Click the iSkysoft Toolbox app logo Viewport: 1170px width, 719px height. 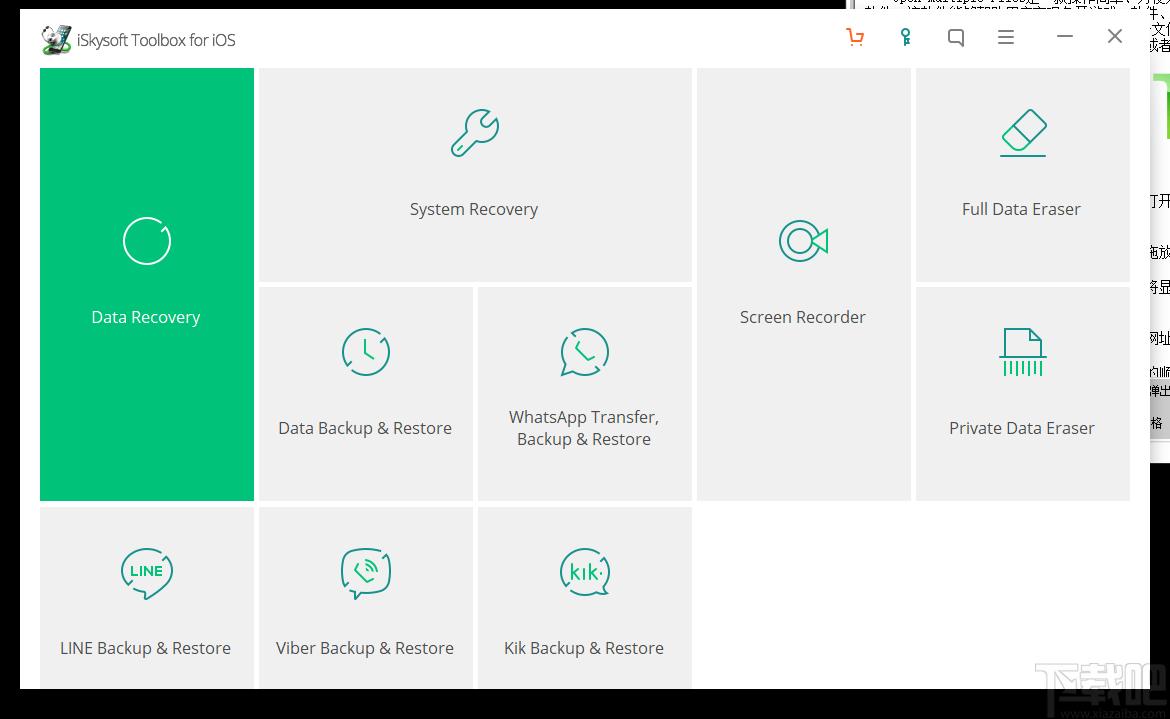click(56, 40)
